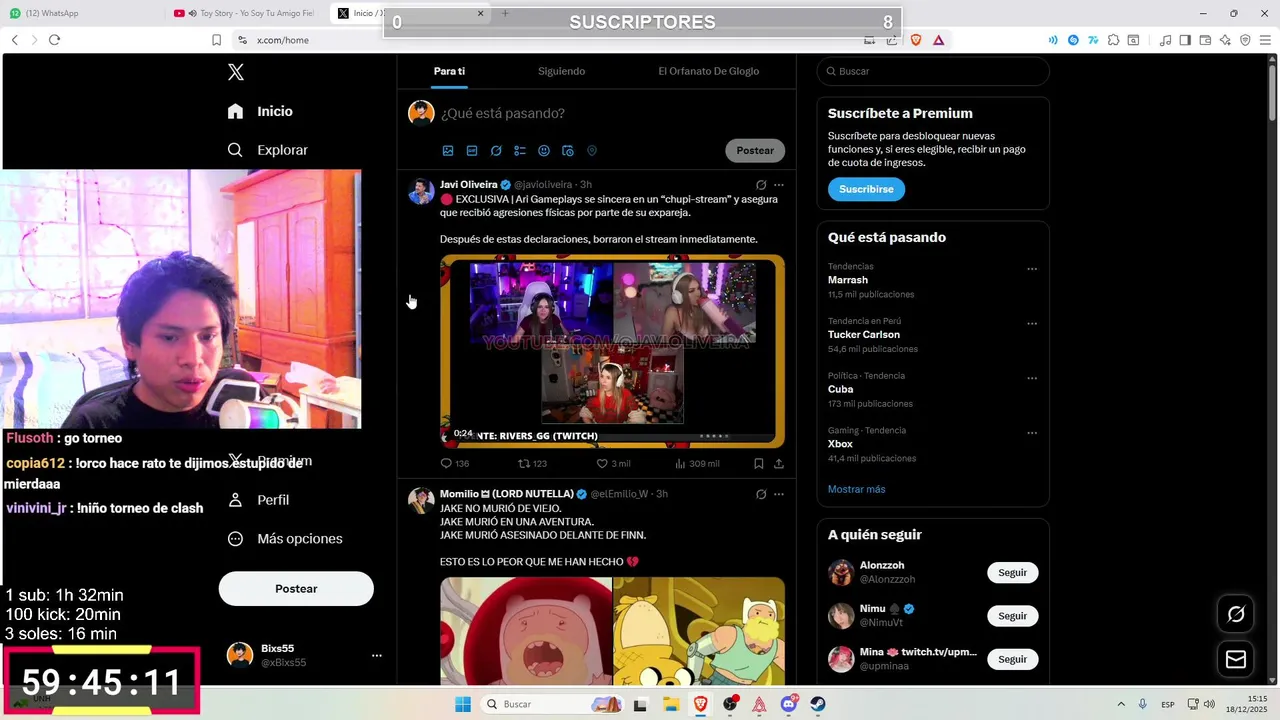
Task: Add an image to the post
Action: tap(448, 151)
